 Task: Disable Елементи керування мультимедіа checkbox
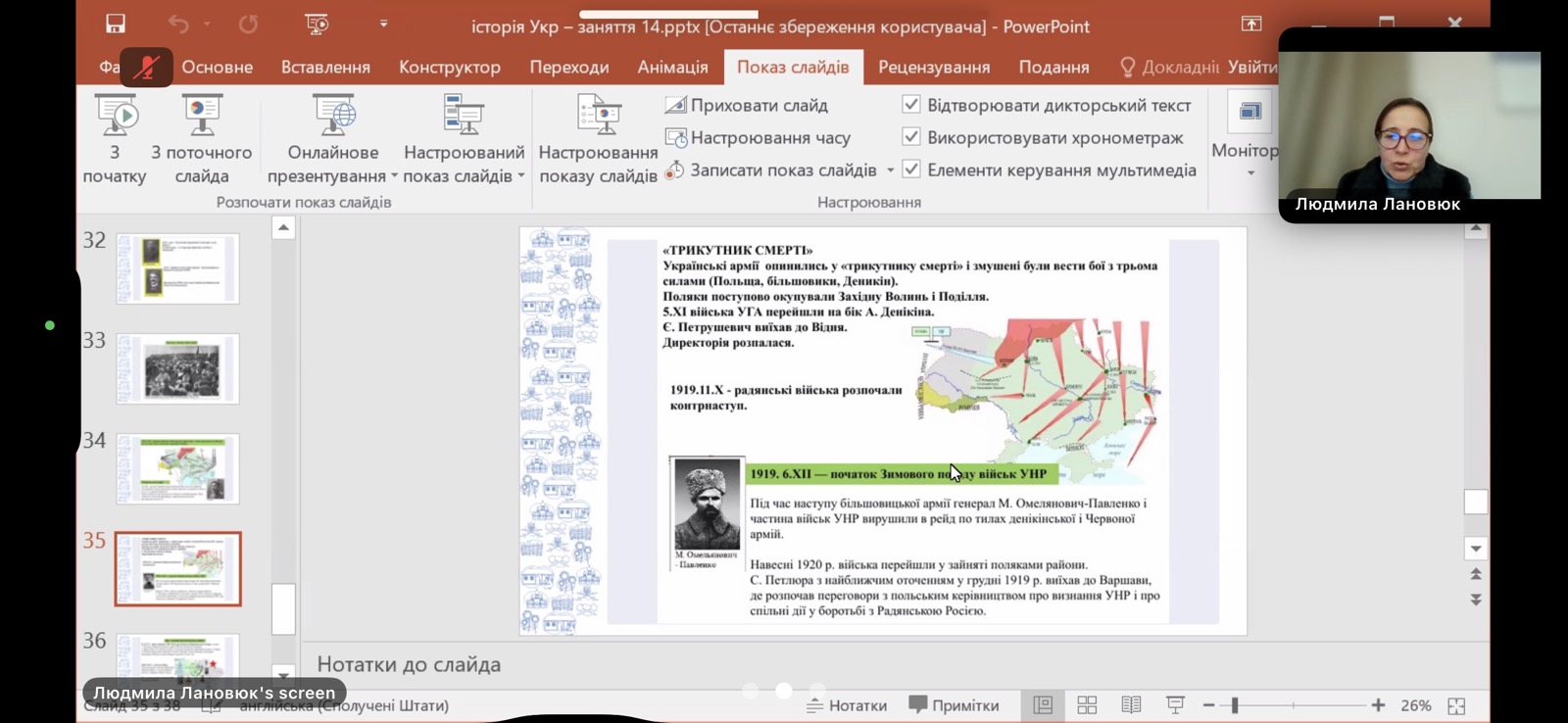(x=911, y=169)
